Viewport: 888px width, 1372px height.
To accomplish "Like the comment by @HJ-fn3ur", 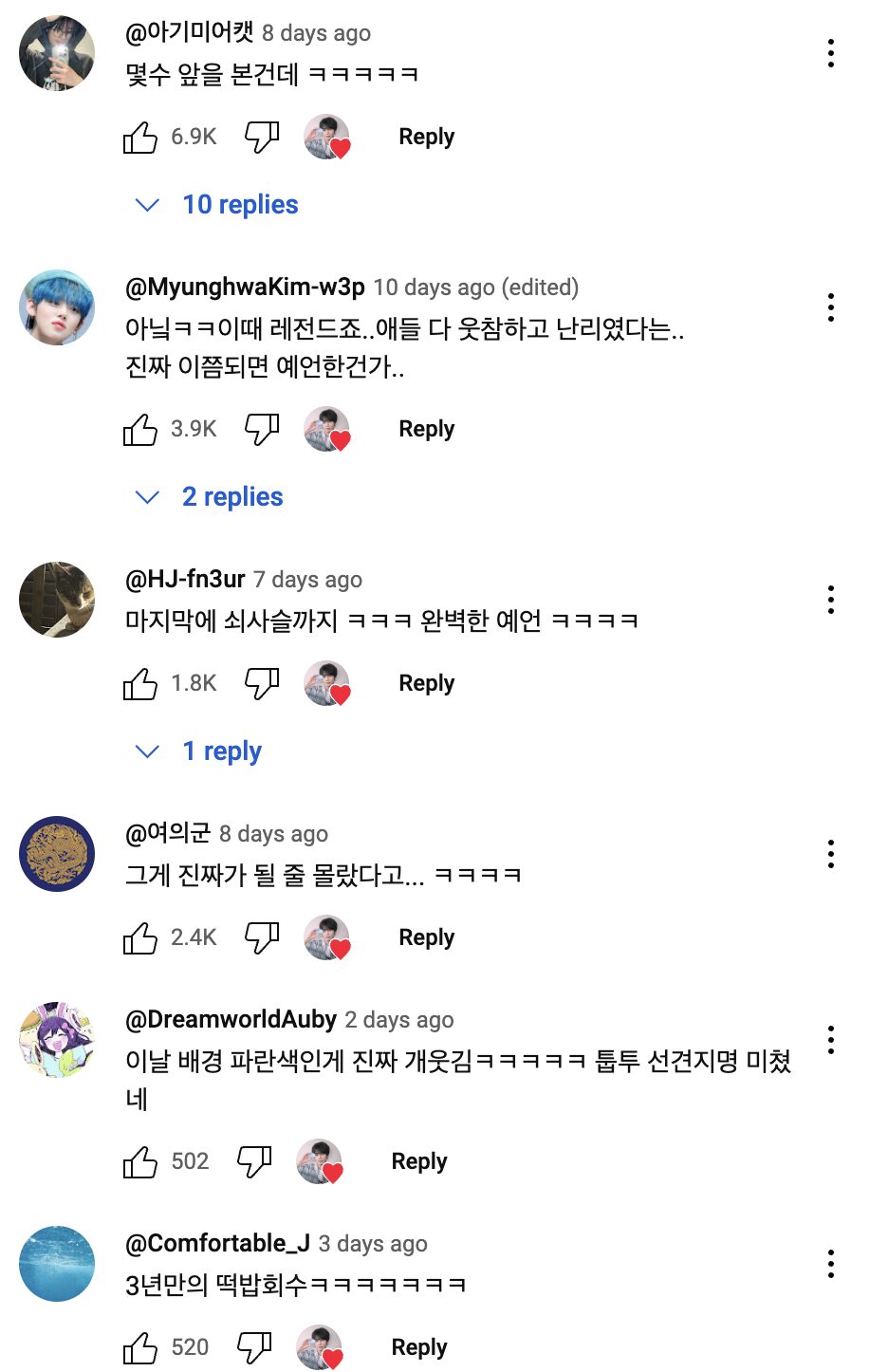I will [140, 684].
